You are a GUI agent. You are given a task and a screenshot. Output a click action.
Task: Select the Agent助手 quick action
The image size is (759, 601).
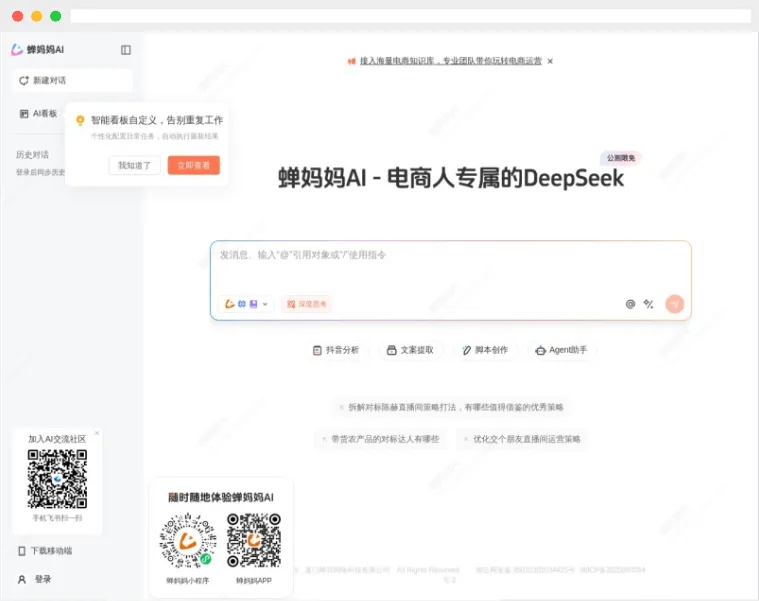(x=561, y=350)
